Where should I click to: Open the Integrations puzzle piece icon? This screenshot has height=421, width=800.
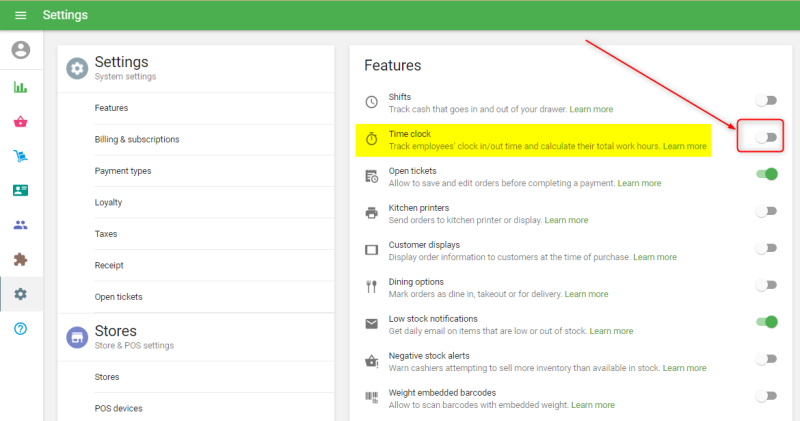[20, 259]
